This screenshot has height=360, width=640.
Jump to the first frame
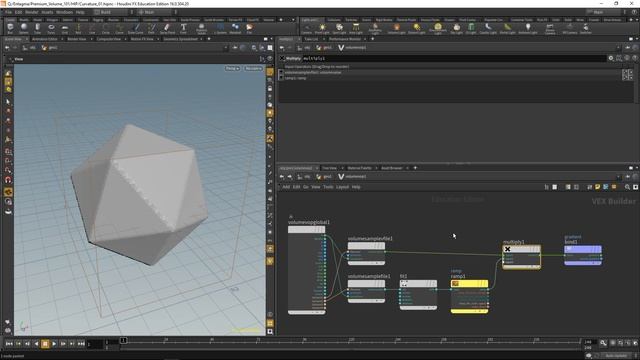click(x=9, y=344)
